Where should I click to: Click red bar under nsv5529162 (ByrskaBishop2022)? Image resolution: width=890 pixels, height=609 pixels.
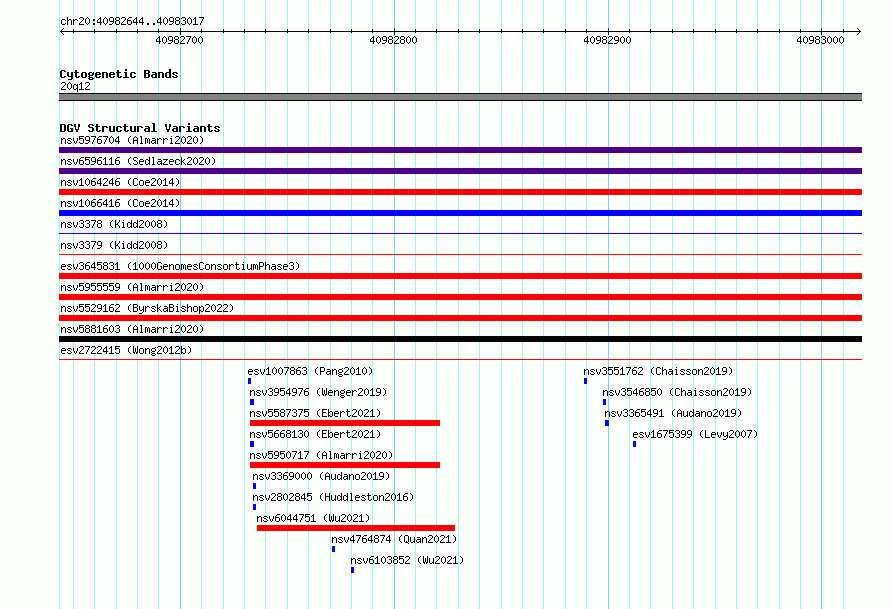[460, 318]
